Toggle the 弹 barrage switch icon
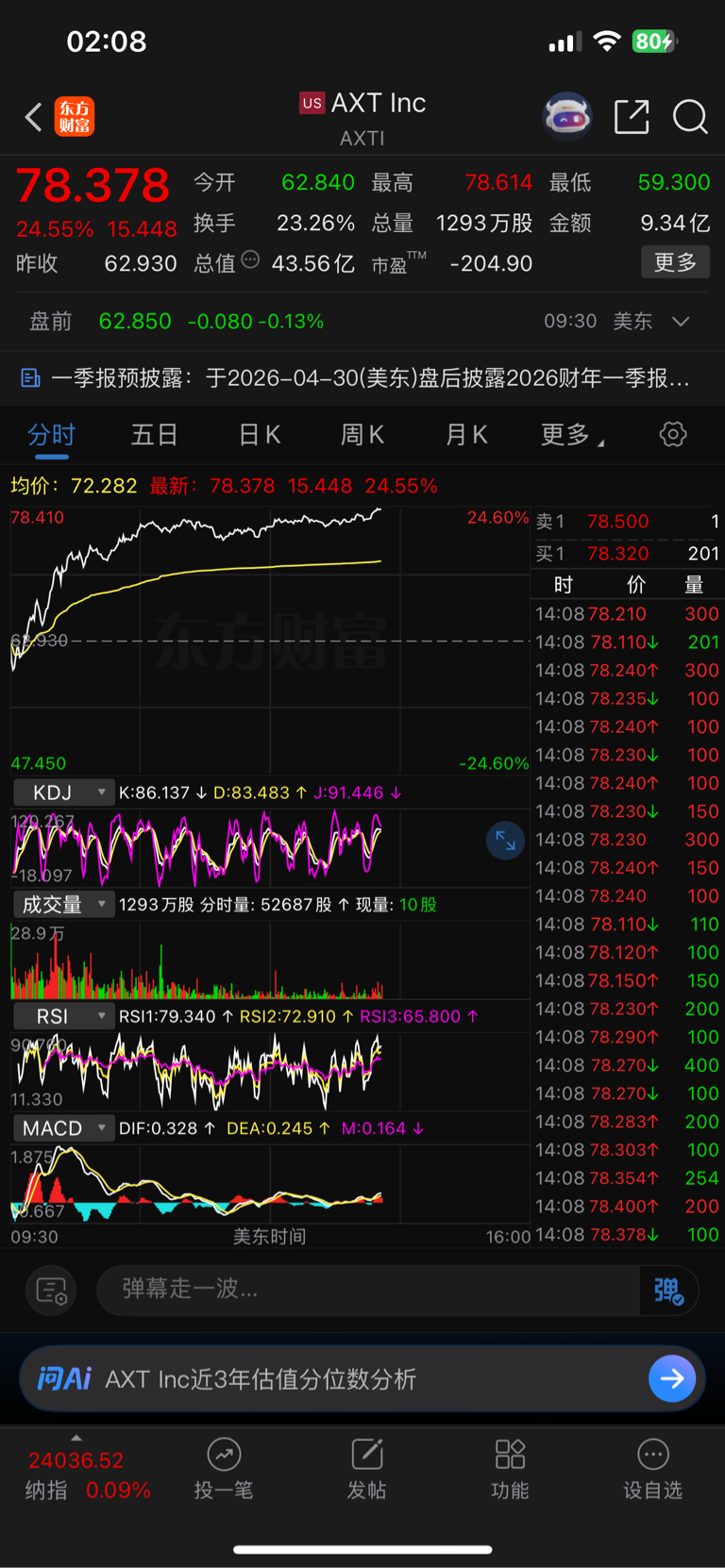 pyautogui.click(x=668, y=1290)
